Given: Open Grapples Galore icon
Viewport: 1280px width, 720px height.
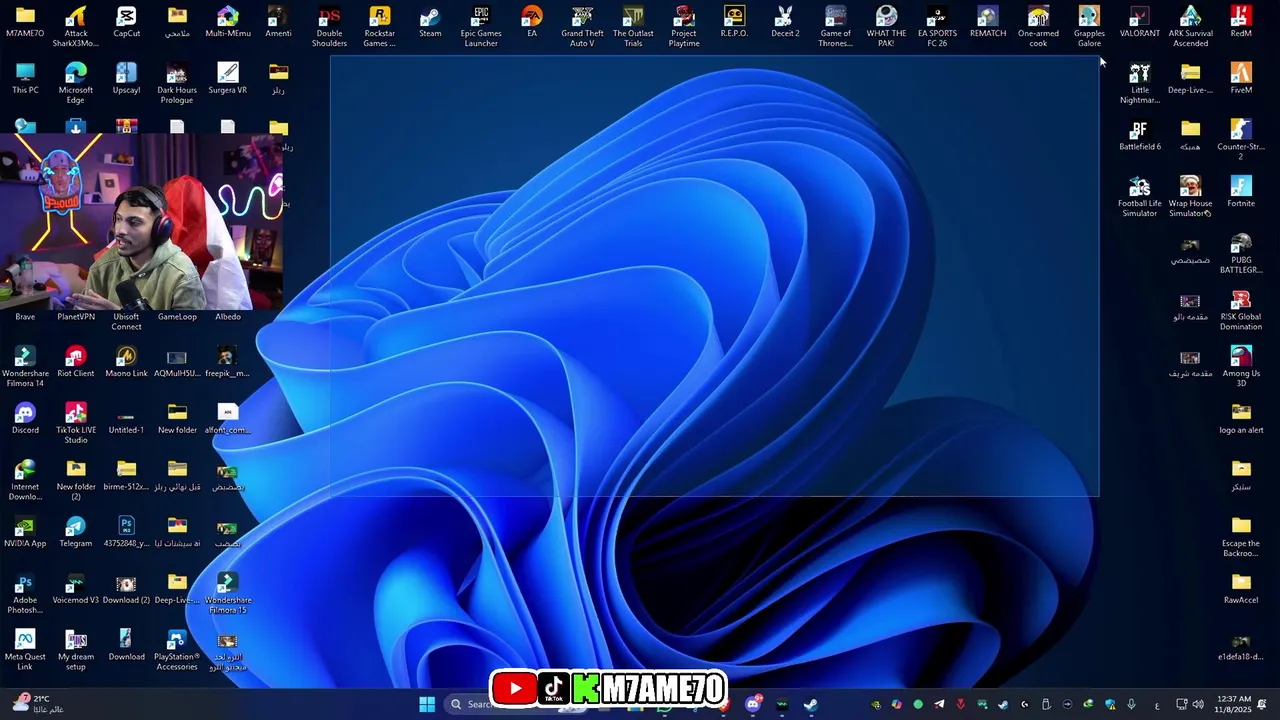Looking at the screenshot, I should (1089, 26).
